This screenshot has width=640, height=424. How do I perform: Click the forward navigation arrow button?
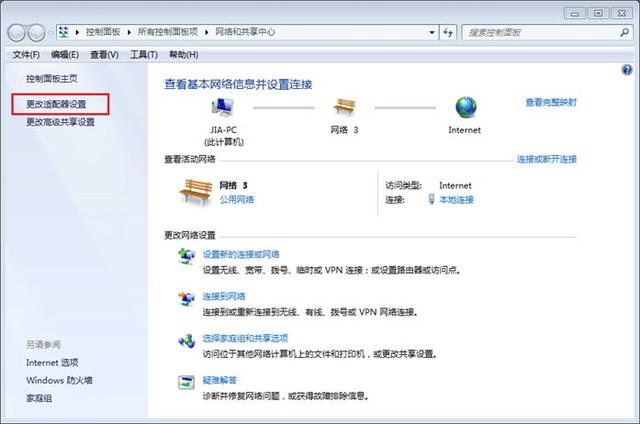point(37,33)
